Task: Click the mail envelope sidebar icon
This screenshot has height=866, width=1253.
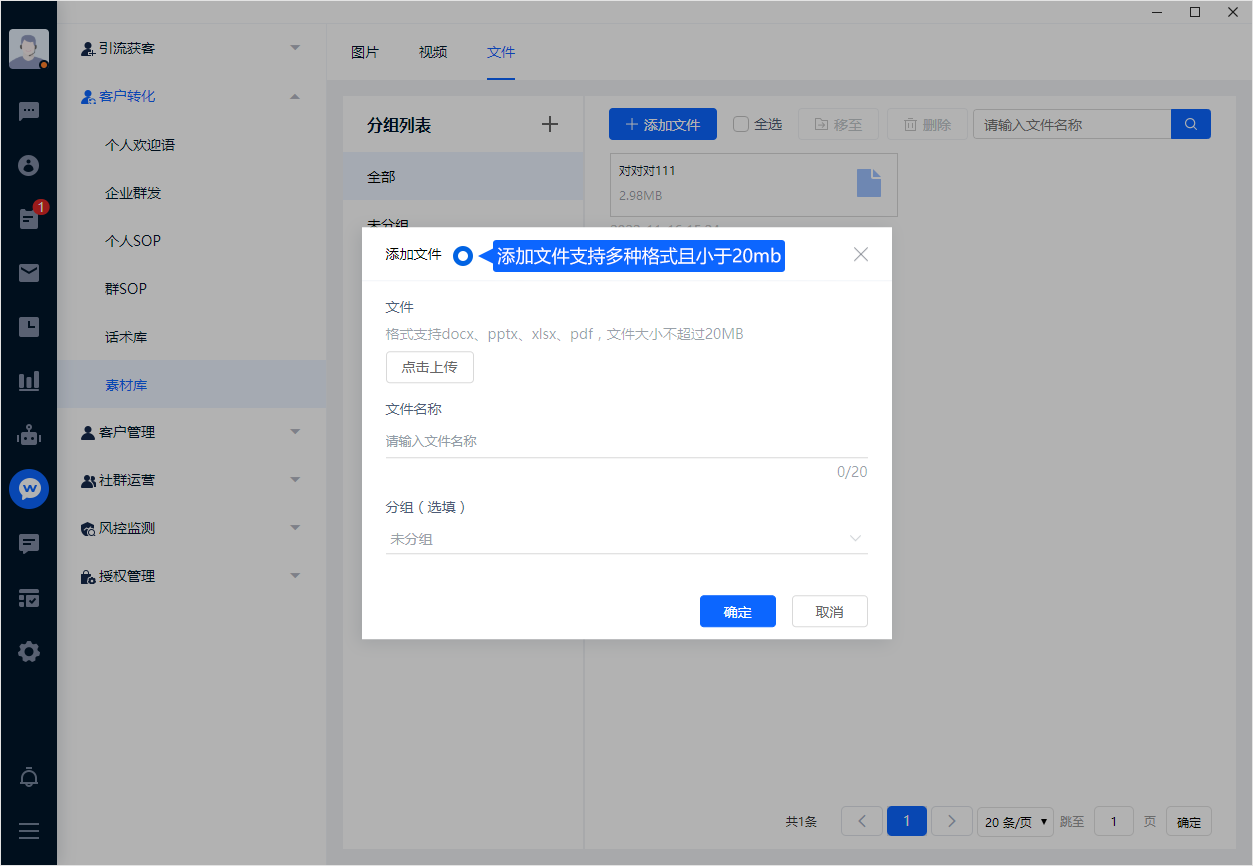Action: tap(29, 273)
